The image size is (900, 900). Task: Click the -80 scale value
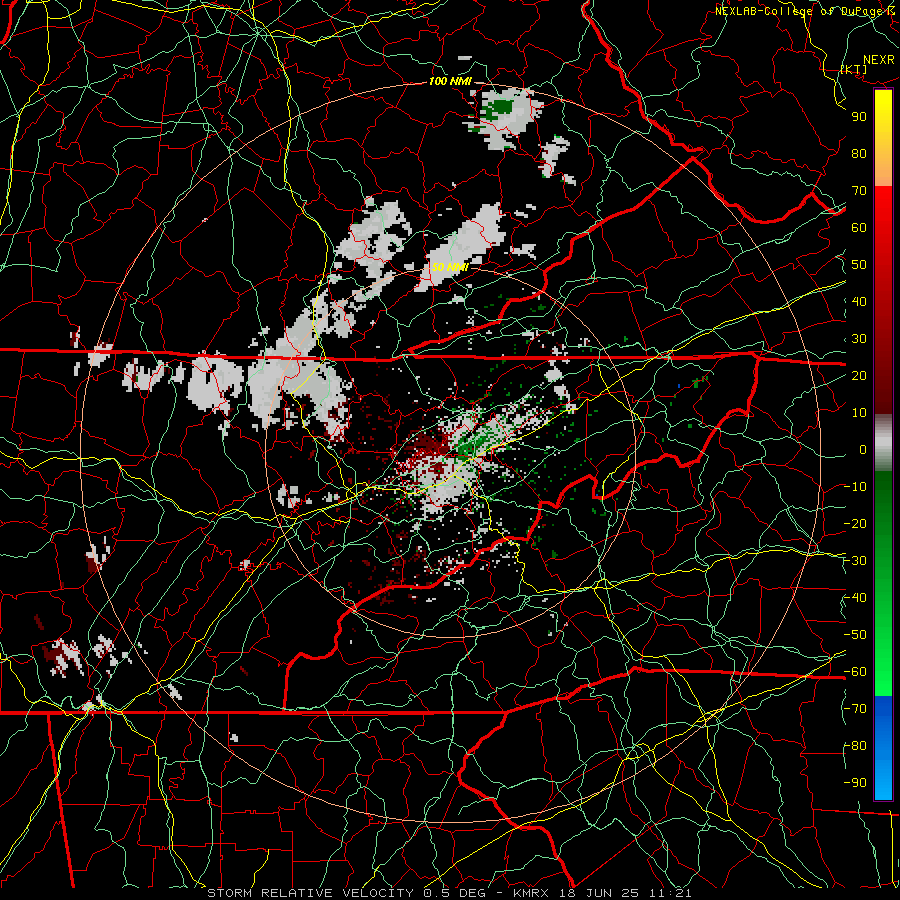pos(855,746)
